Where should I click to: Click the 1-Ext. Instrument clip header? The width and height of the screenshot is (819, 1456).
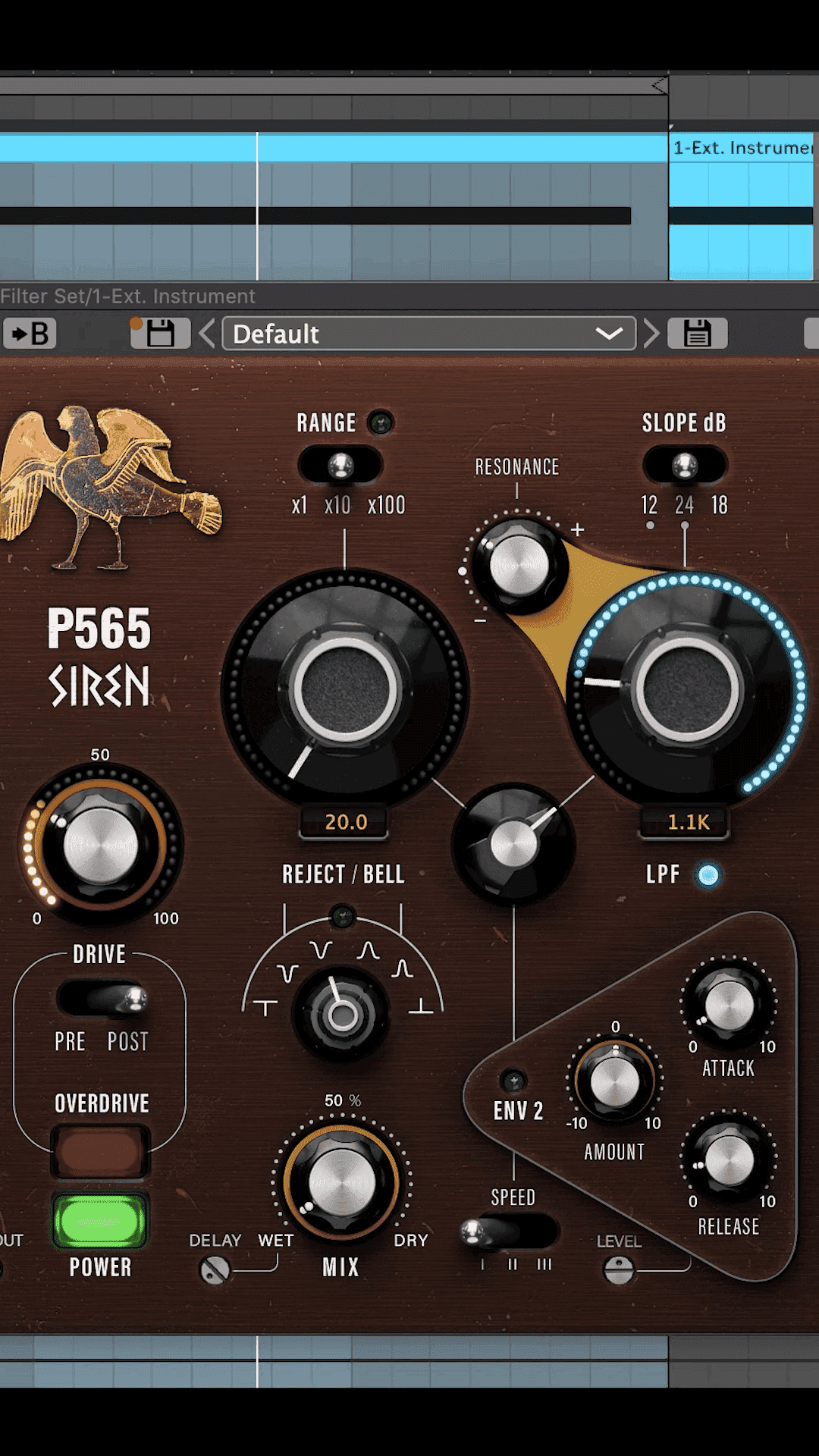pyautogui.click(x=741, y=147)
